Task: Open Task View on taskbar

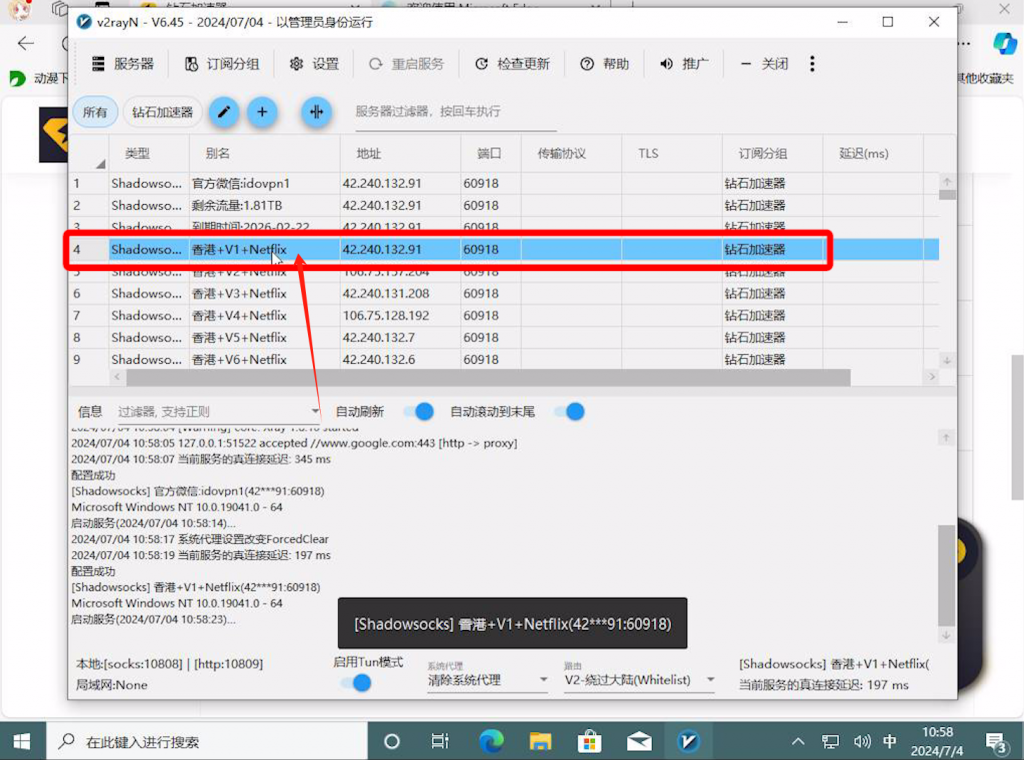Action: pyautogui.click(x=441, y=741)
